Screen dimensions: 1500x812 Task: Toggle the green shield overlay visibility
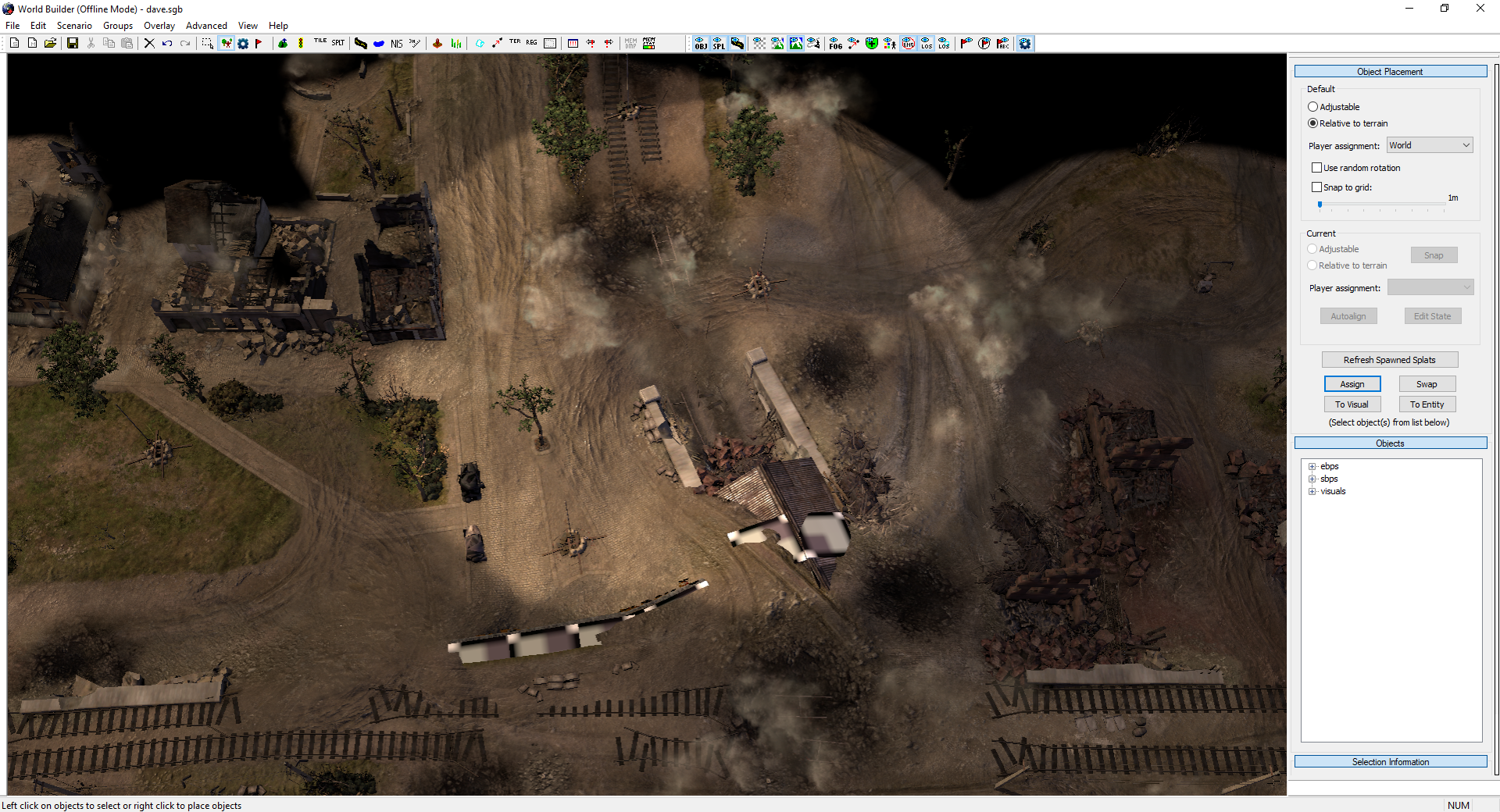(x=872, y=44)
